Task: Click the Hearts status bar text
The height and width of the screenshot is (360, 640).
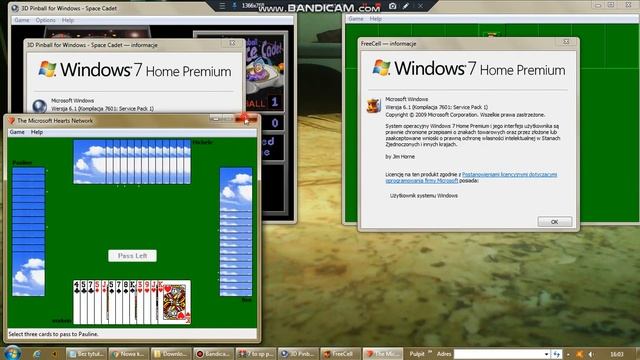Action: click(x=53, y=334)
